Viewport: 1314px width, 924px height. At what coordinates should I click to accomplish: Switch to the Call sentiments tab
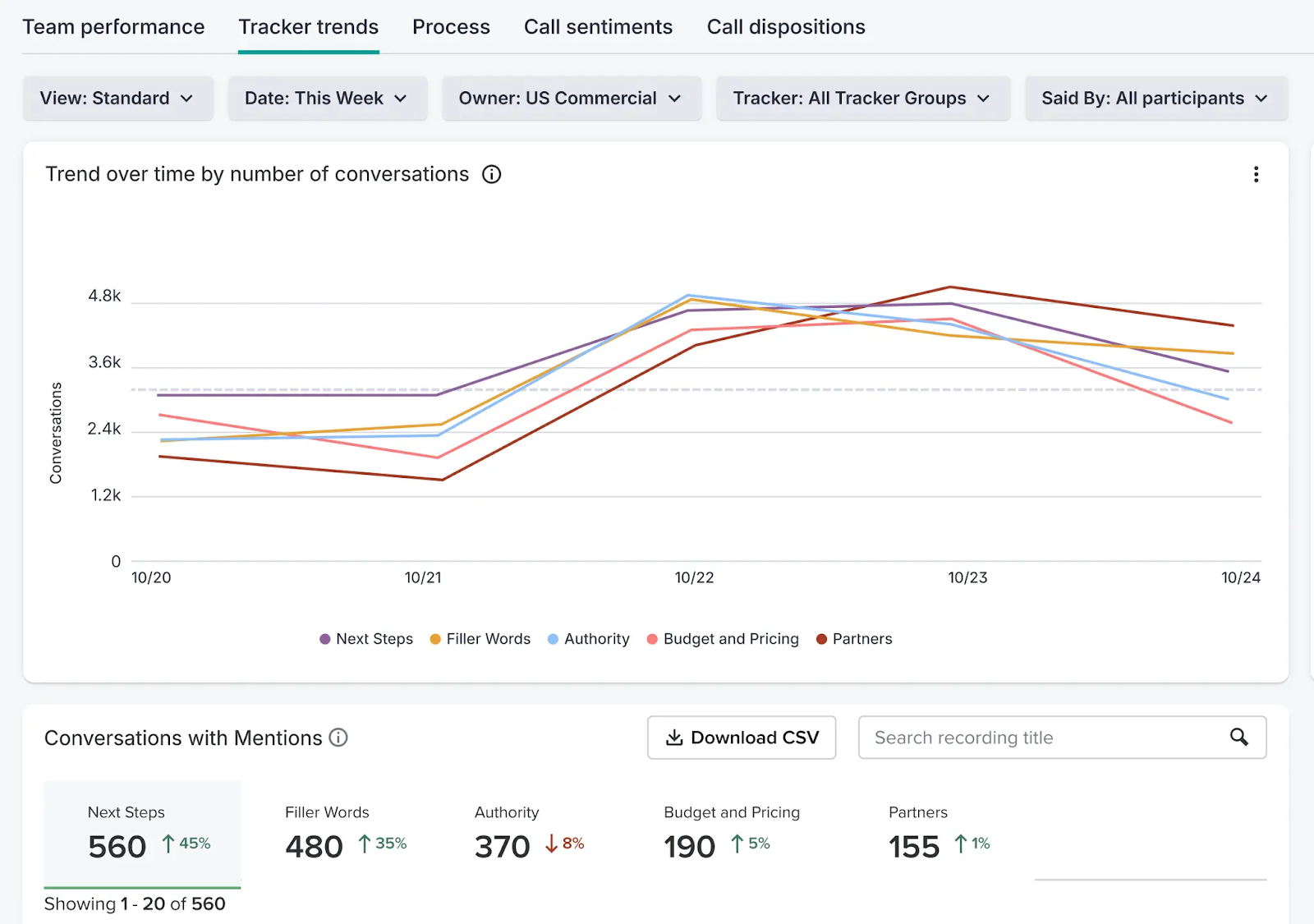[598, 27]
